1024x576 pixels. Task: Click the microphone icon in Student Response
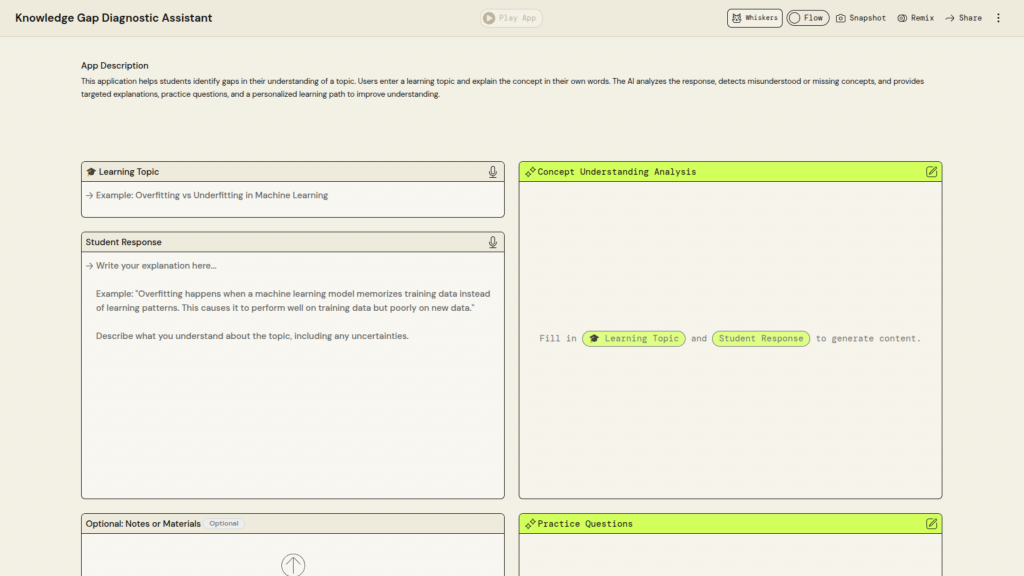(x=492, y=242)
